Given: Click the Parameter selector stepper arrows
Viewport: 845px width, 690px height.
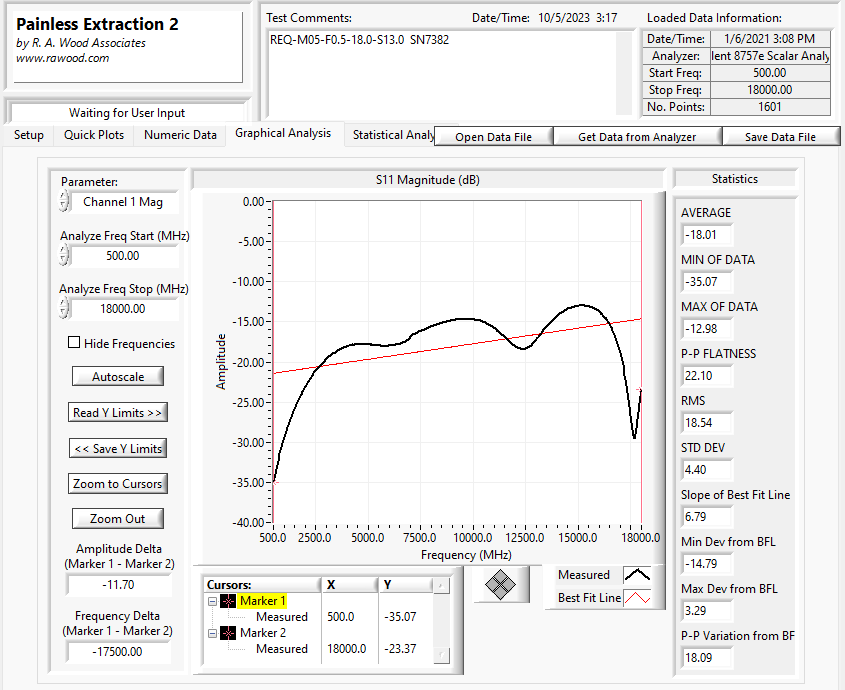Looking at the screenshot, I should click(64, 201).
